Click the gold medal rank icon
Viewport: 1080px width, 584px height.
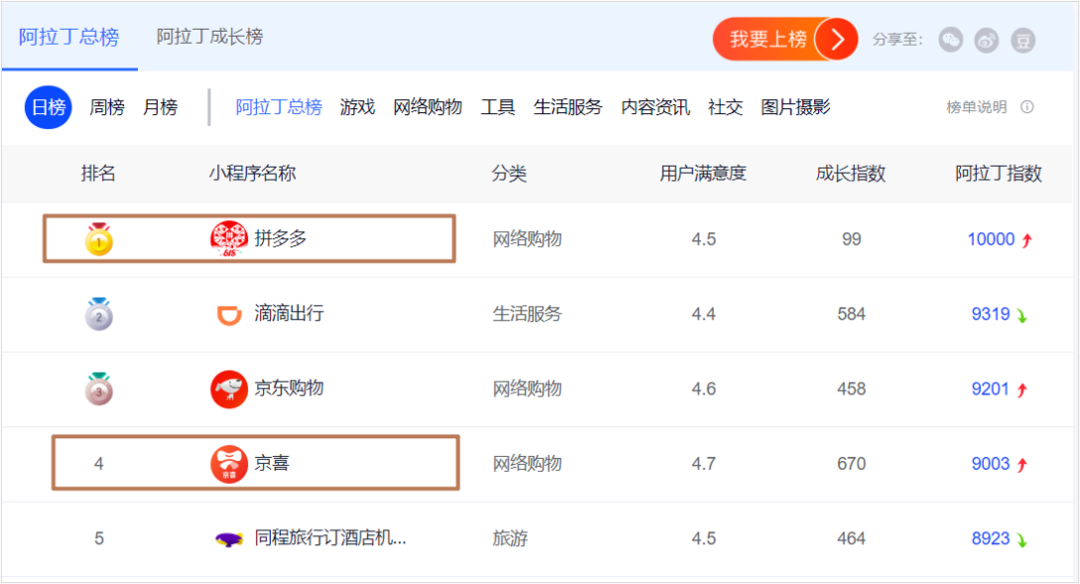[x=98, y=239]
